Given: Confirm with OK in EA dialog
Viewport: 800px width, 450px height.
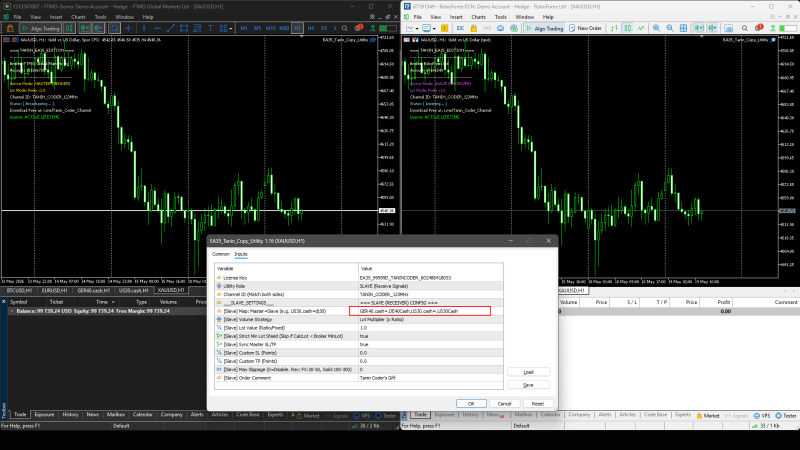Looking at the screenshot, I should pos(471,404).
